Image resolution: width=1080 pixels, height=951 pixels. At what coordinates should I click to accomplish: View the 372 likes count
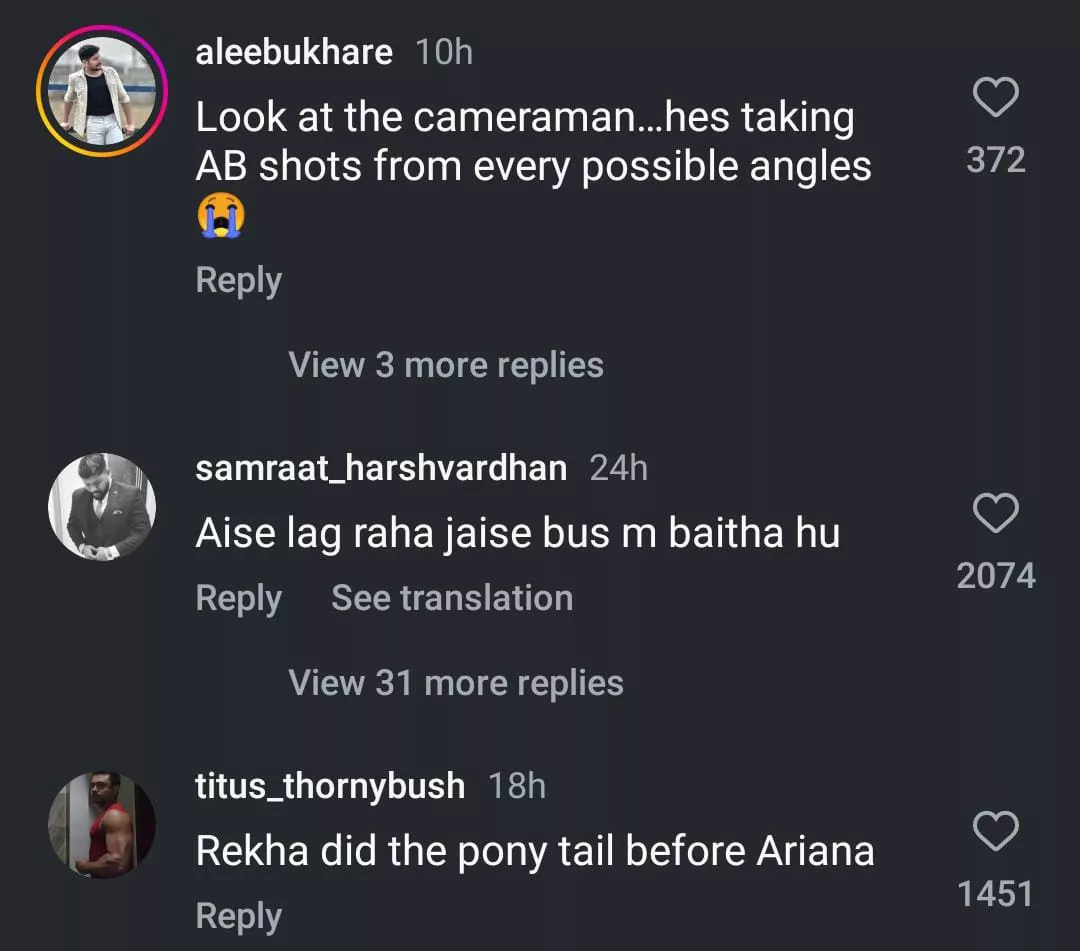click(x=996, y=160)
